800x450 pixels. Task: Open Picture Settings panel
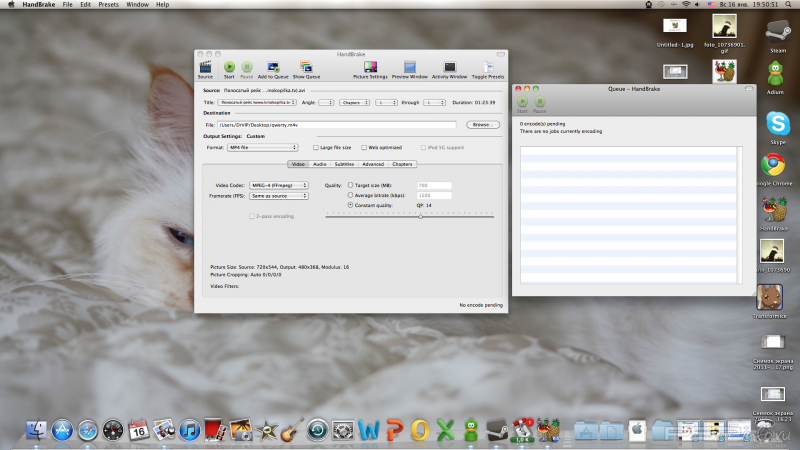pyautogui.click(x=370, y=67)
